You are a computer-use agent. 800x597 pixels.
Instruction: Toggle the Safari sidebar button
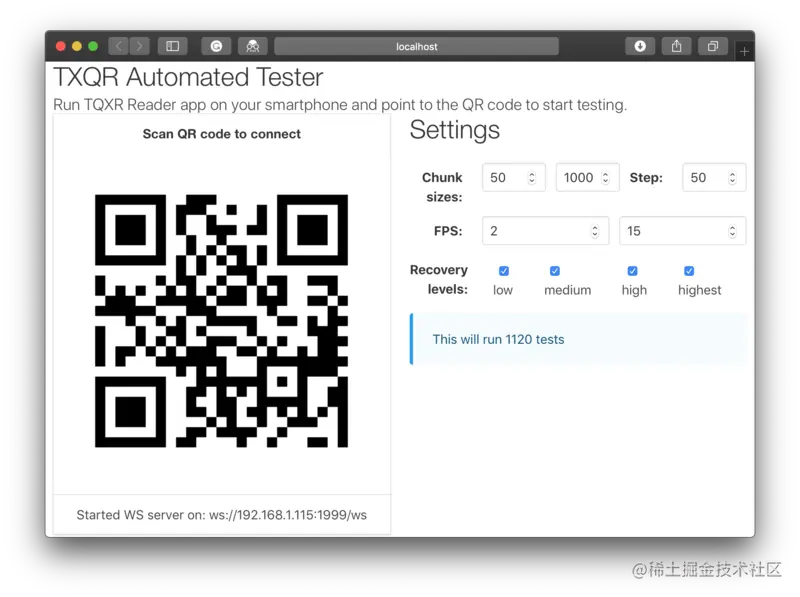click(x=172, y=46)
